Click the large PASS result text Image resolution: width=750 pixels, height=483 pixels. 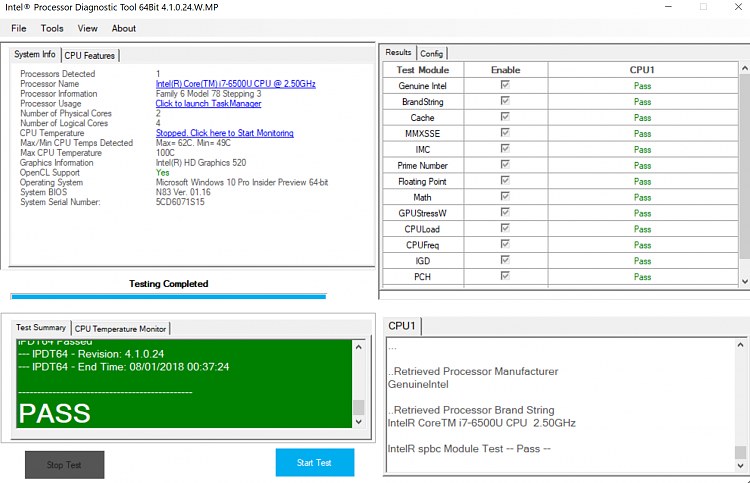point(55,414)
